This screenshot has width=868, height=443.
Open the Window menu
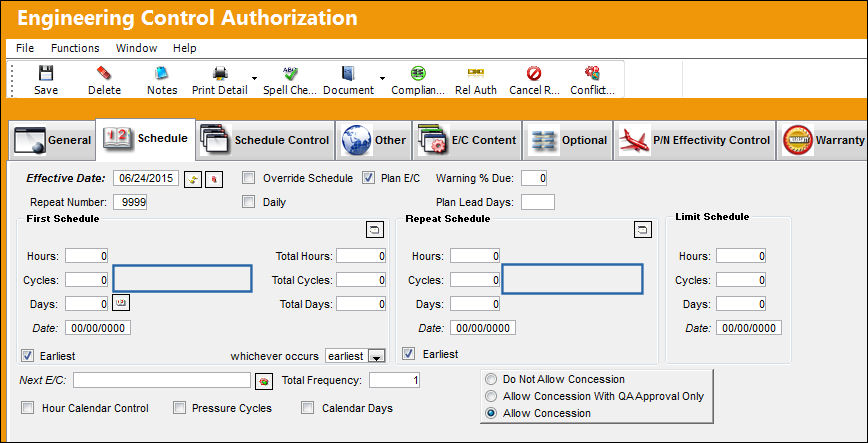[136, 48]
